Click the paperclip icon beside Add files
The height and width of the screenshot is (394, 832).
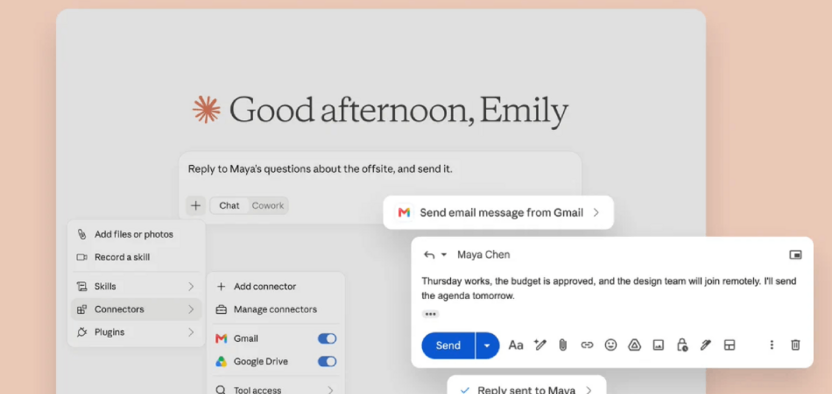[x=82, y=234]
